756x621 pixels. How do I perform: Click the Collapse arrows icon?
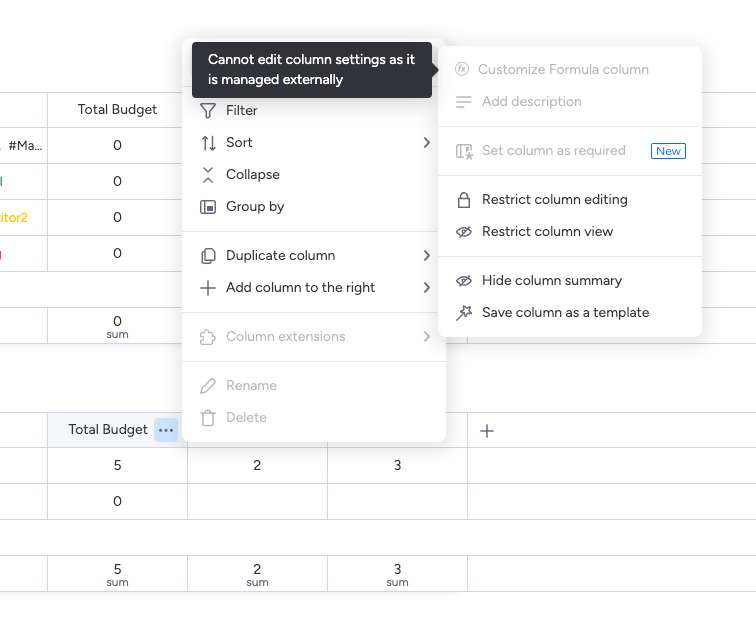(208, 175)
